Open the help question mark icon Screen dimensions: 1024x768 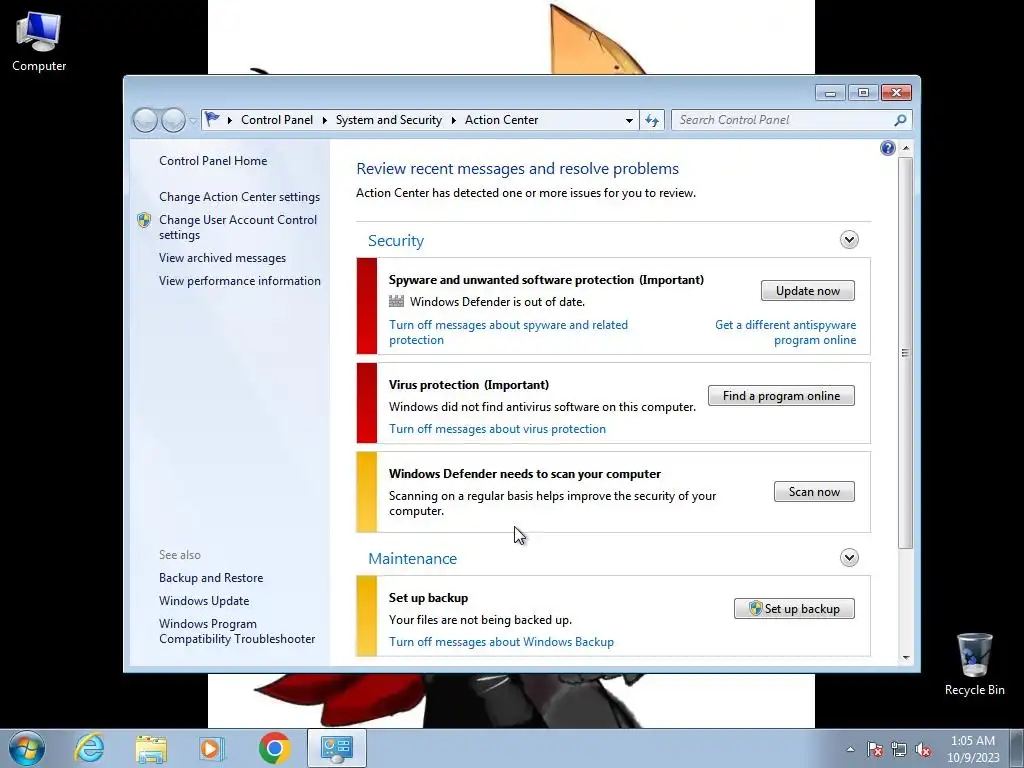pyautogui.click(x=888, y=148)
